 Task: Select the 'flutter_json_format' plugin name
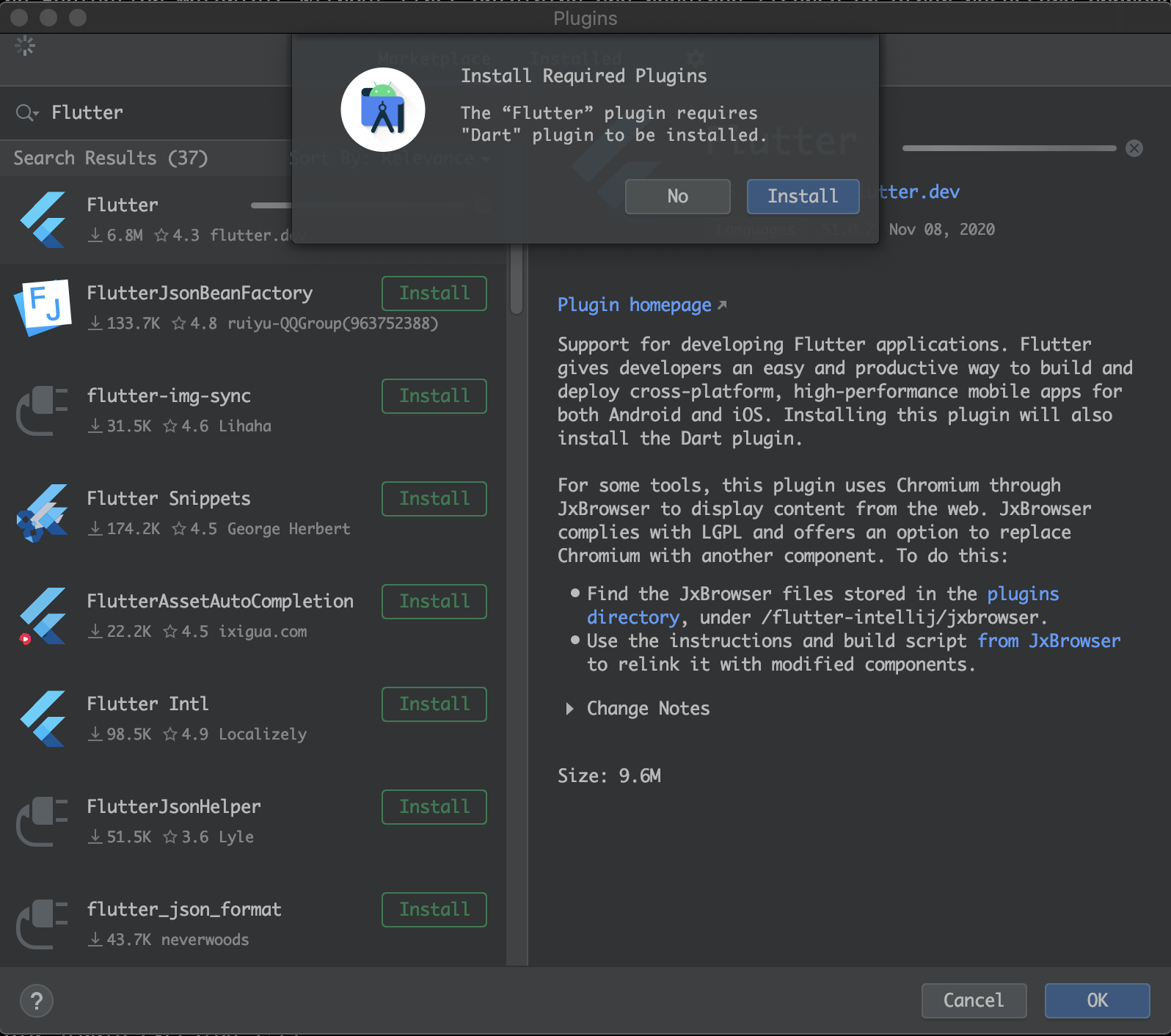tap(184, 910)
